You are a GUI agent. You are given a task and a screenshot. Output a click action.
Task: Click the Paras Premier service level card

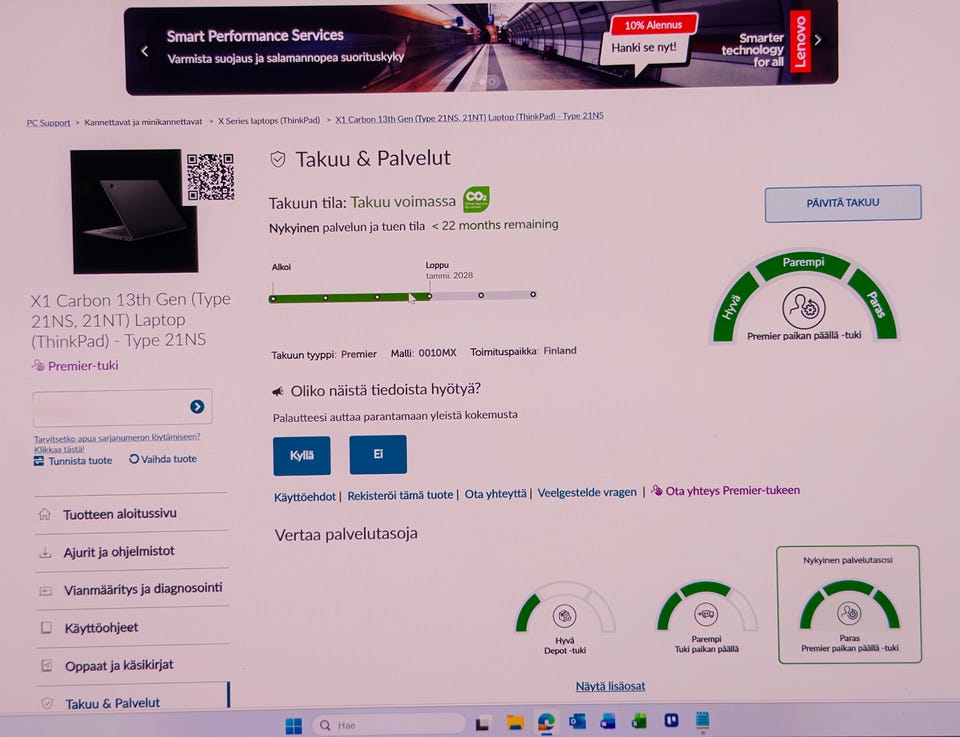(x=849, y=604)
